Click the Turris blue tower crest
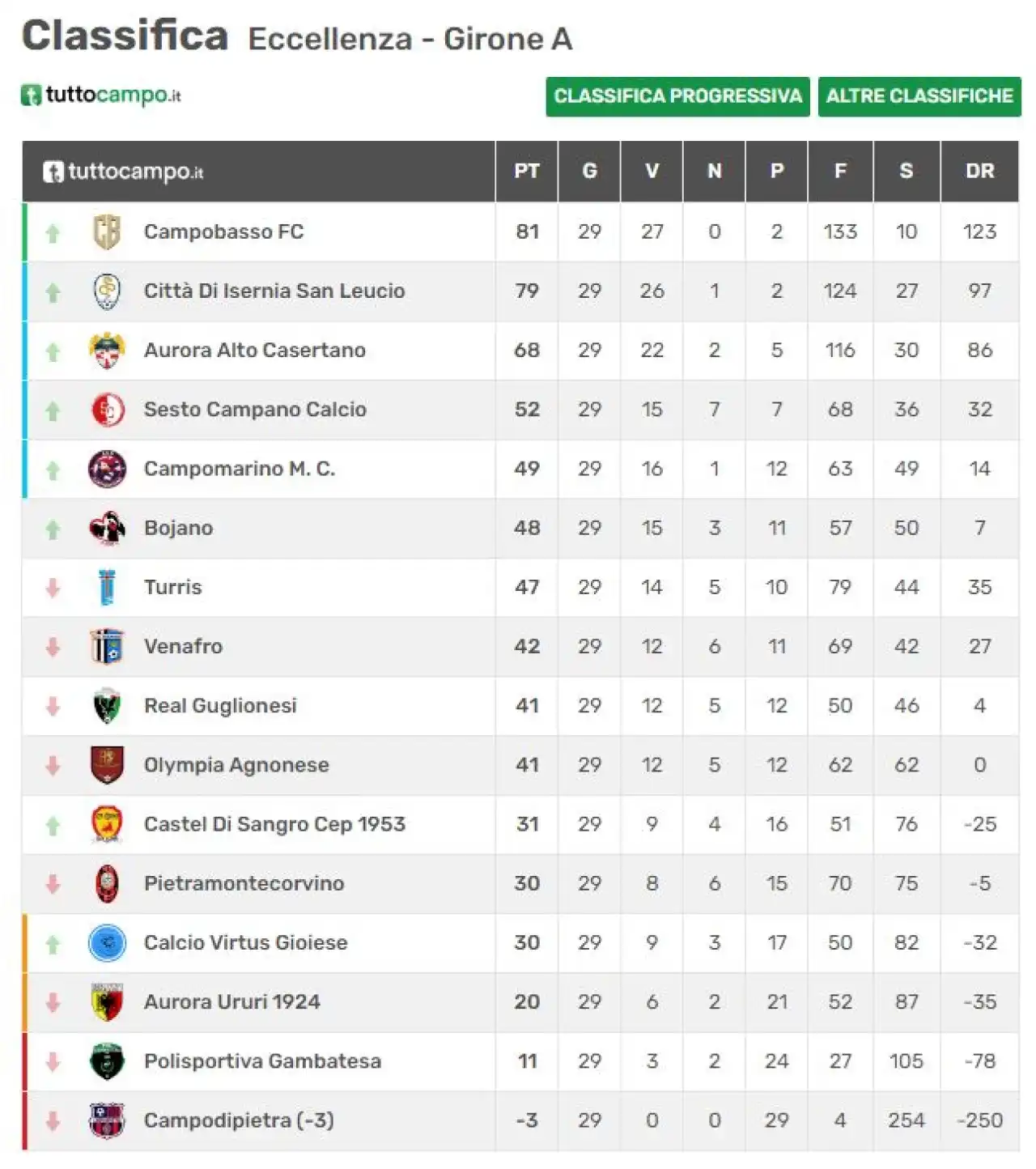 click(x=107, y=587)
